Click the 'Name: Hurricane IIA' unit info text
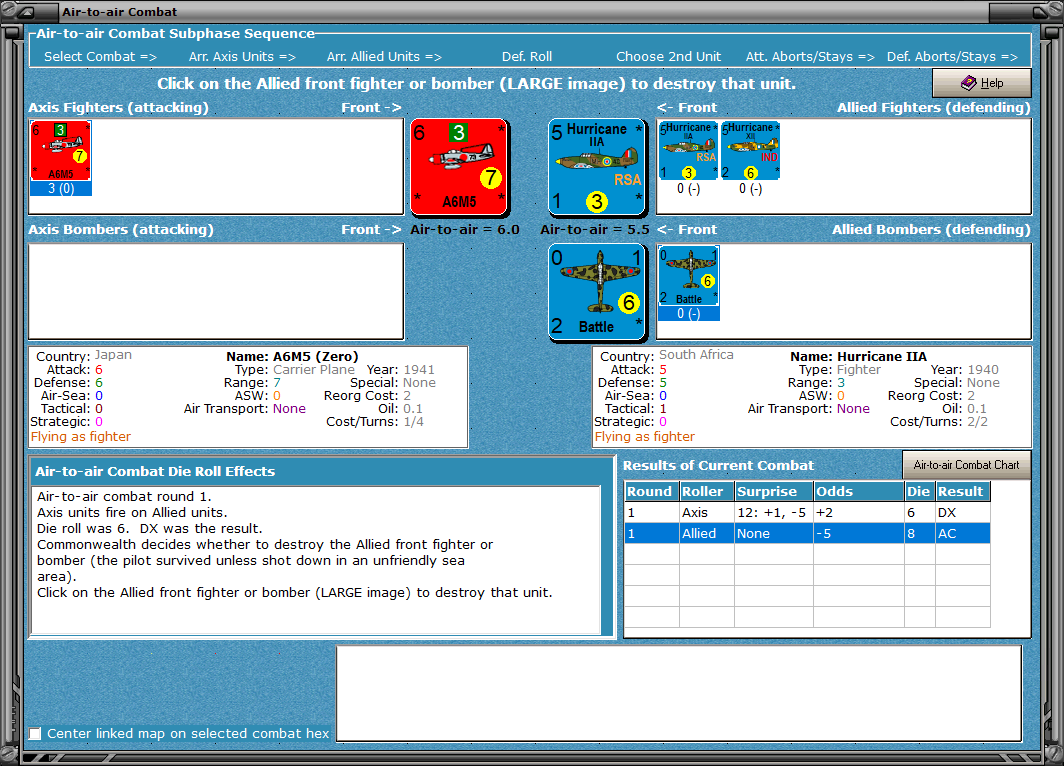This screenshot has width=1064, height=766. pyautogui.click(x=858, y=356)
